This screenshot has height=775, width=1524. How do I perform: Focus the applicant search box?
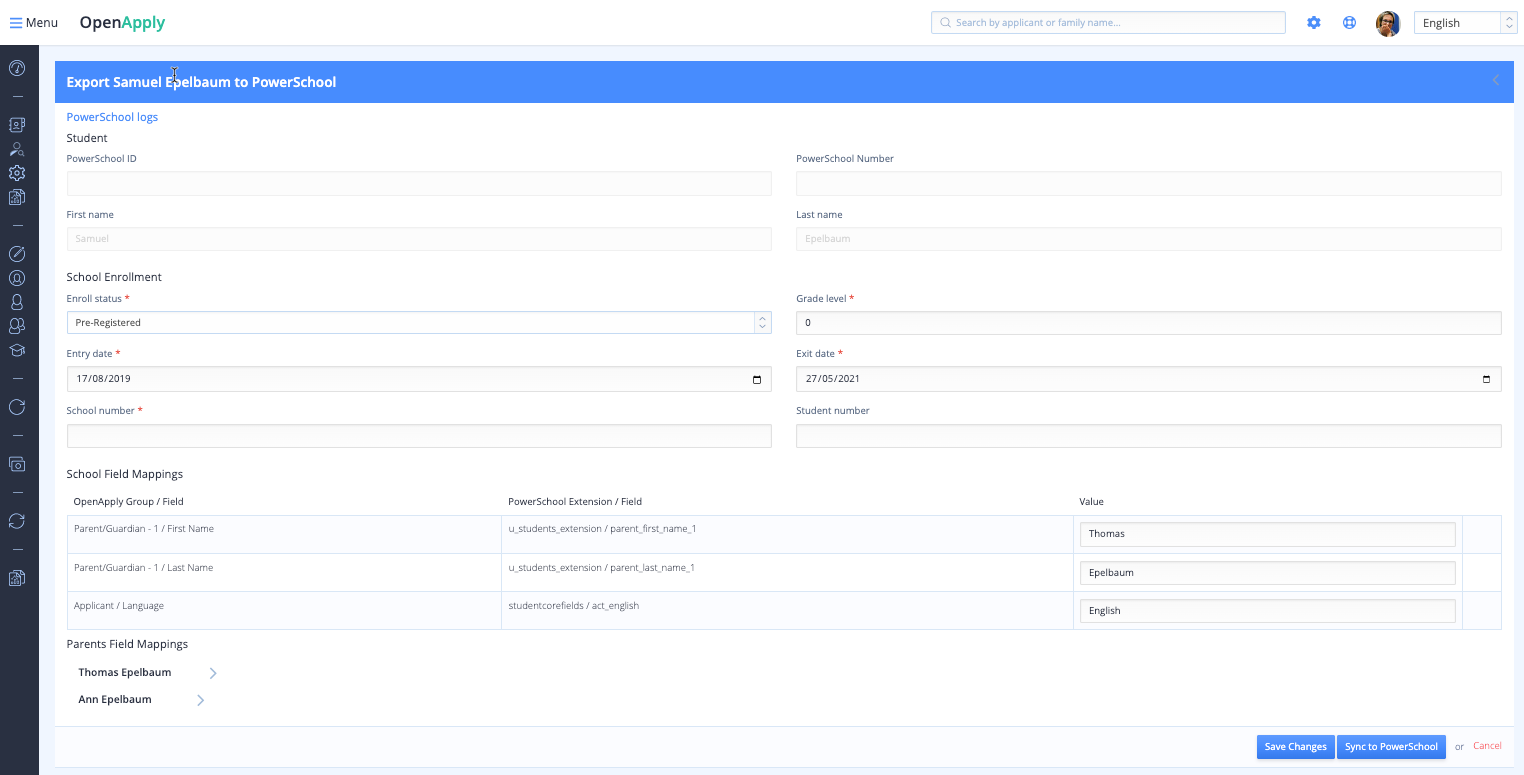(1108, 22)
